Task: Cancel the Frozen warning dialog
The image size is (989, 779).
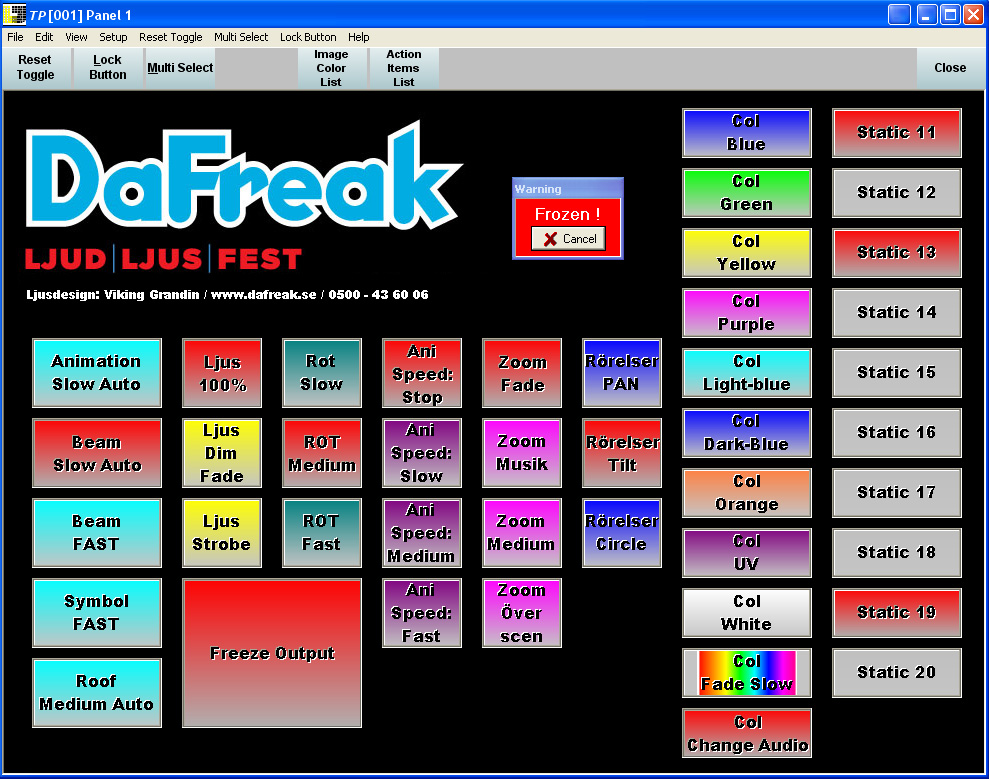Action: (568, 239)
